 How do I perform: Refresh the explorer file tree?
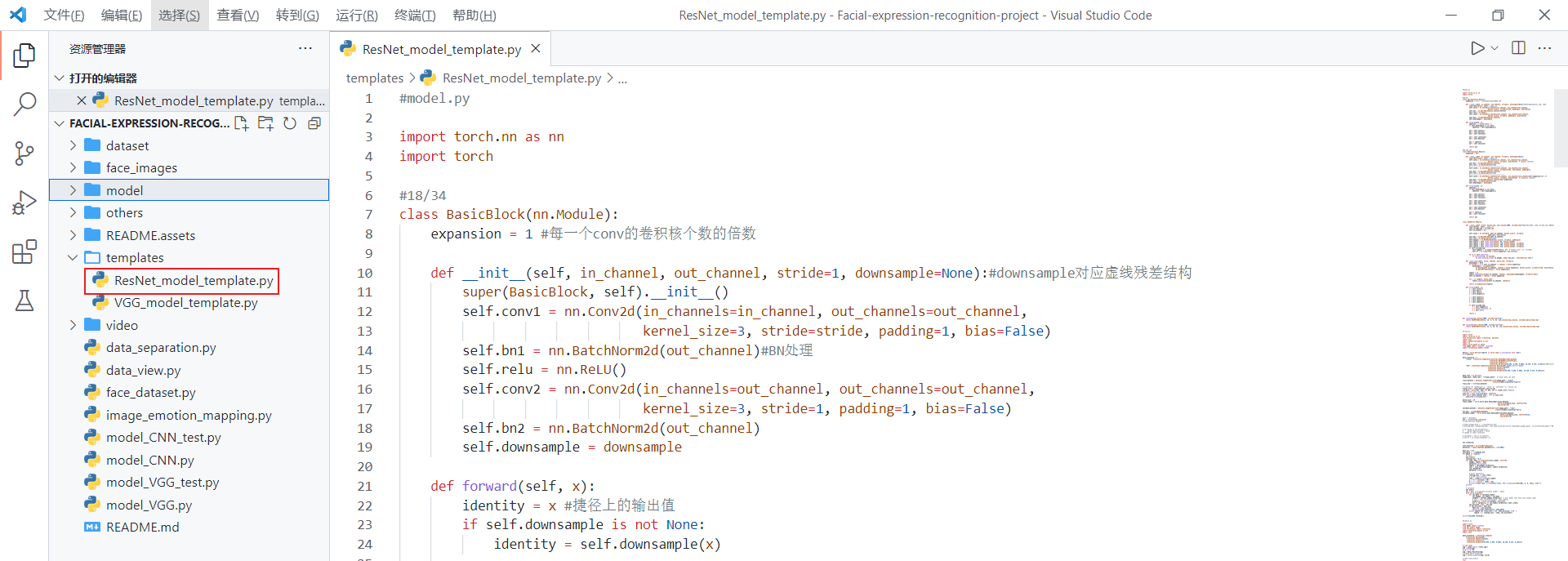[290, 123]
